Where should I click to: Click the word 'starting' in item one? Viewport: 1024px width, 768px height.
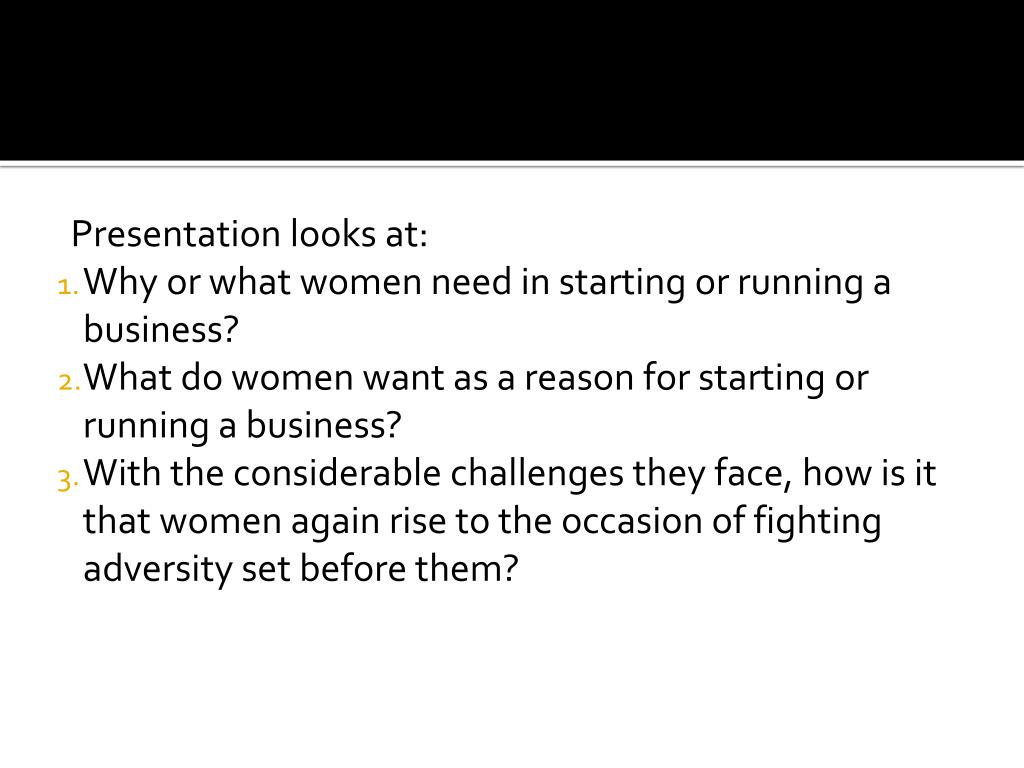click(622, 284)
